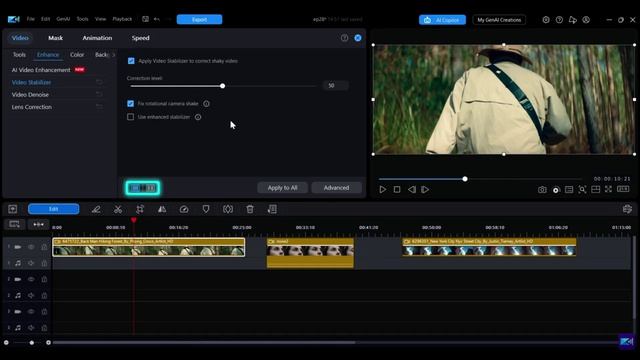Click the rightmost boxed icon under preview
The height and width of the screenshot is (360, 640).
[x=623, y=189]
